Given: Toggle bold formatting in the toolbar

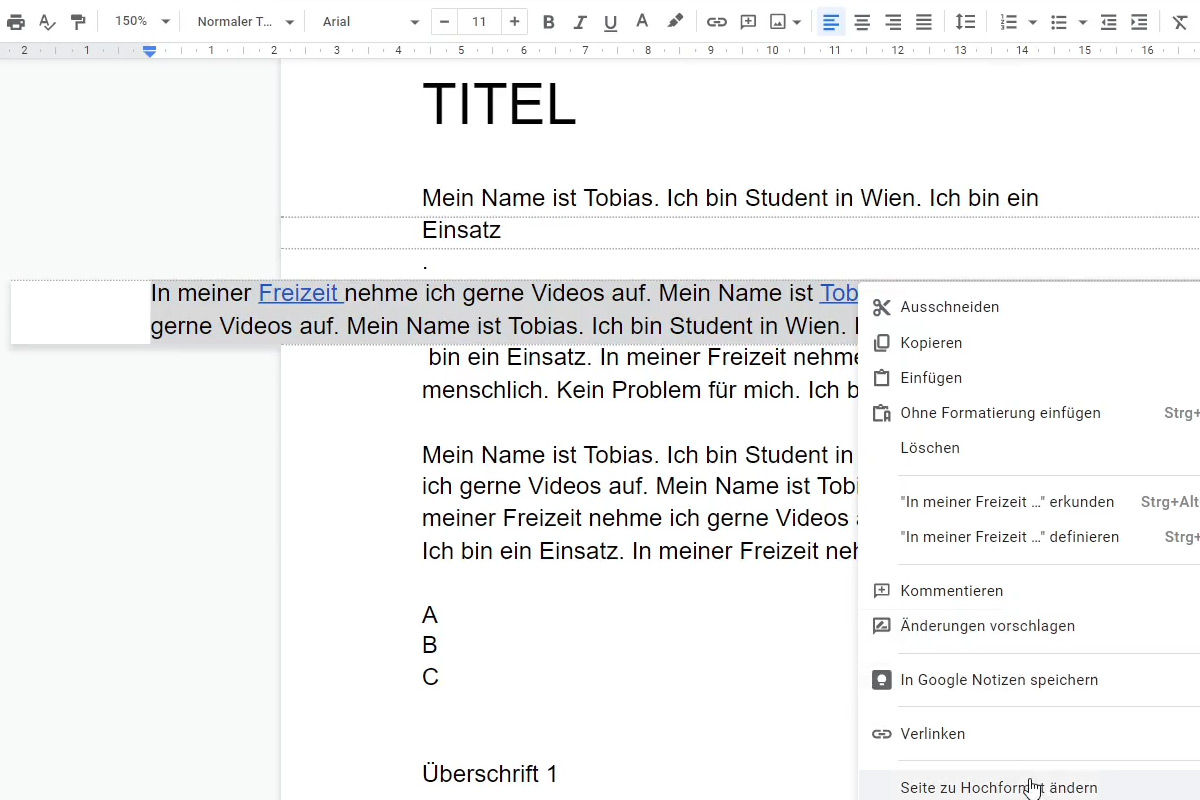Looking at the screenshot, I should pos(548,21).
